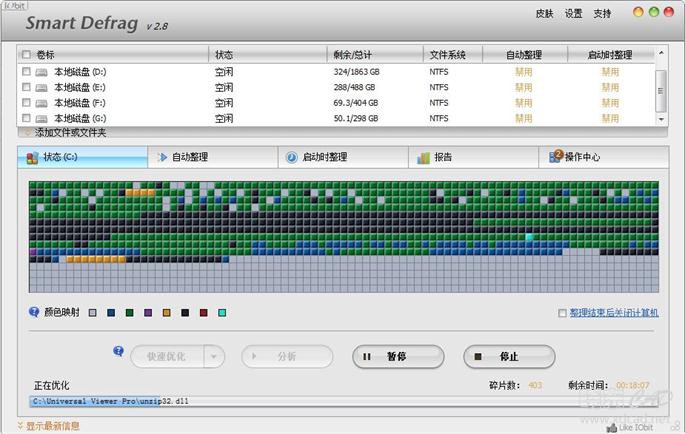This screenshot has width=685, height=434.
Task: Switch to the 操作中心 tab
Action: tap(604, 157)
